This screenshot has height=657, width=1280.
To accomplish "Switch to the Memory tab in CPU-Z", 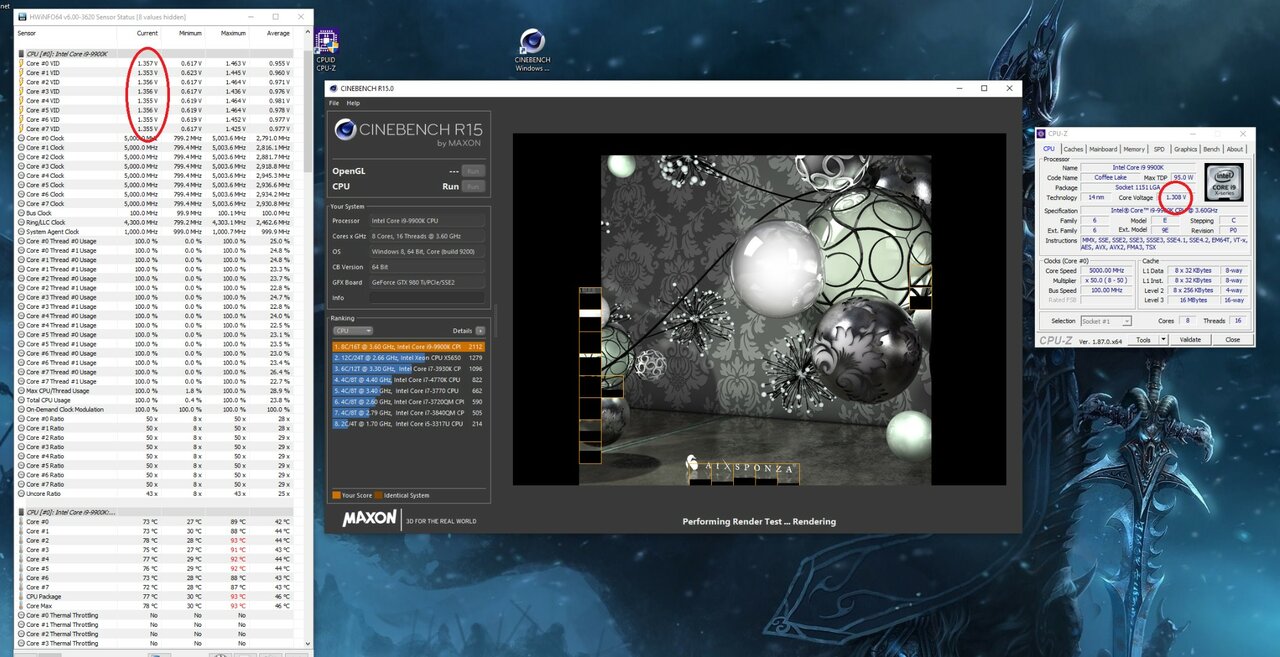I will pos(1134,149).
